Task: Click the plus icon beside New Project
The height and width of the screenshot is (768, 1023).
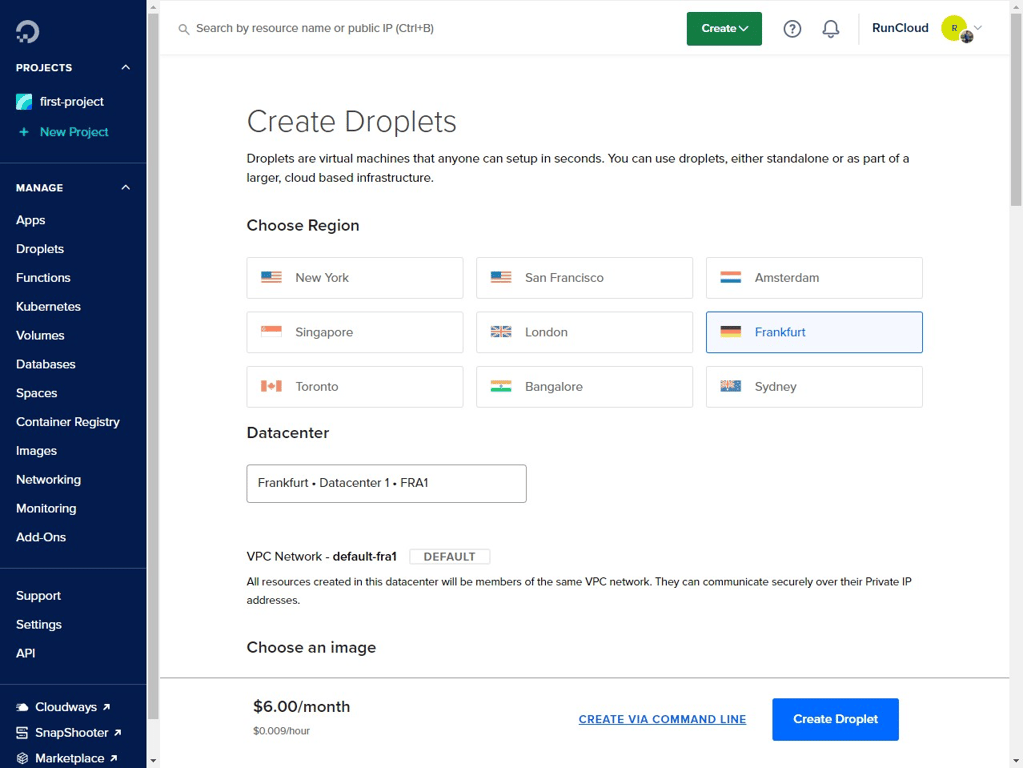Action: pos(24,132)
